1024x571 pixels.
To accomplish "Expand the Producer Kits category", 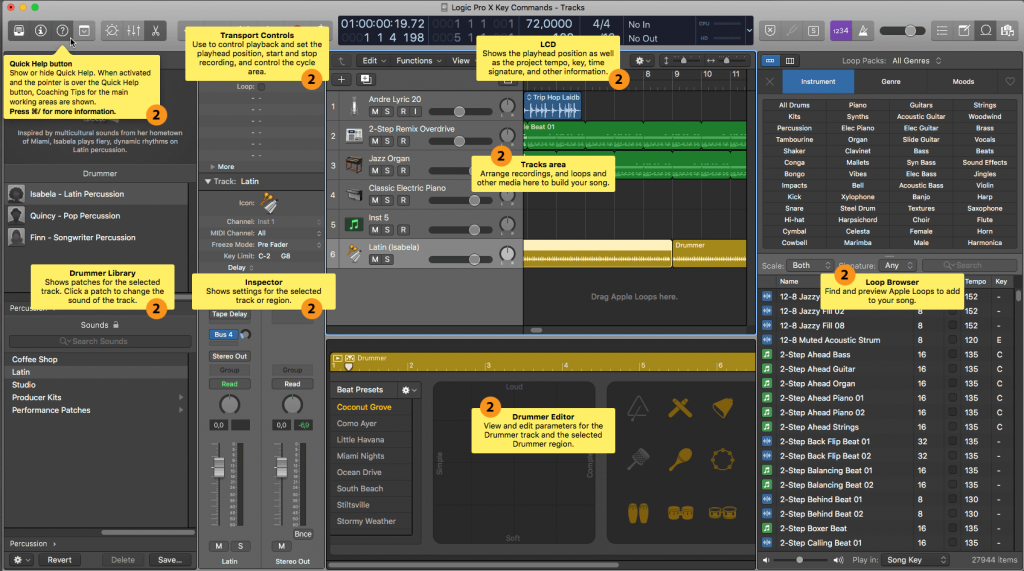I will (x=181, y=397).
